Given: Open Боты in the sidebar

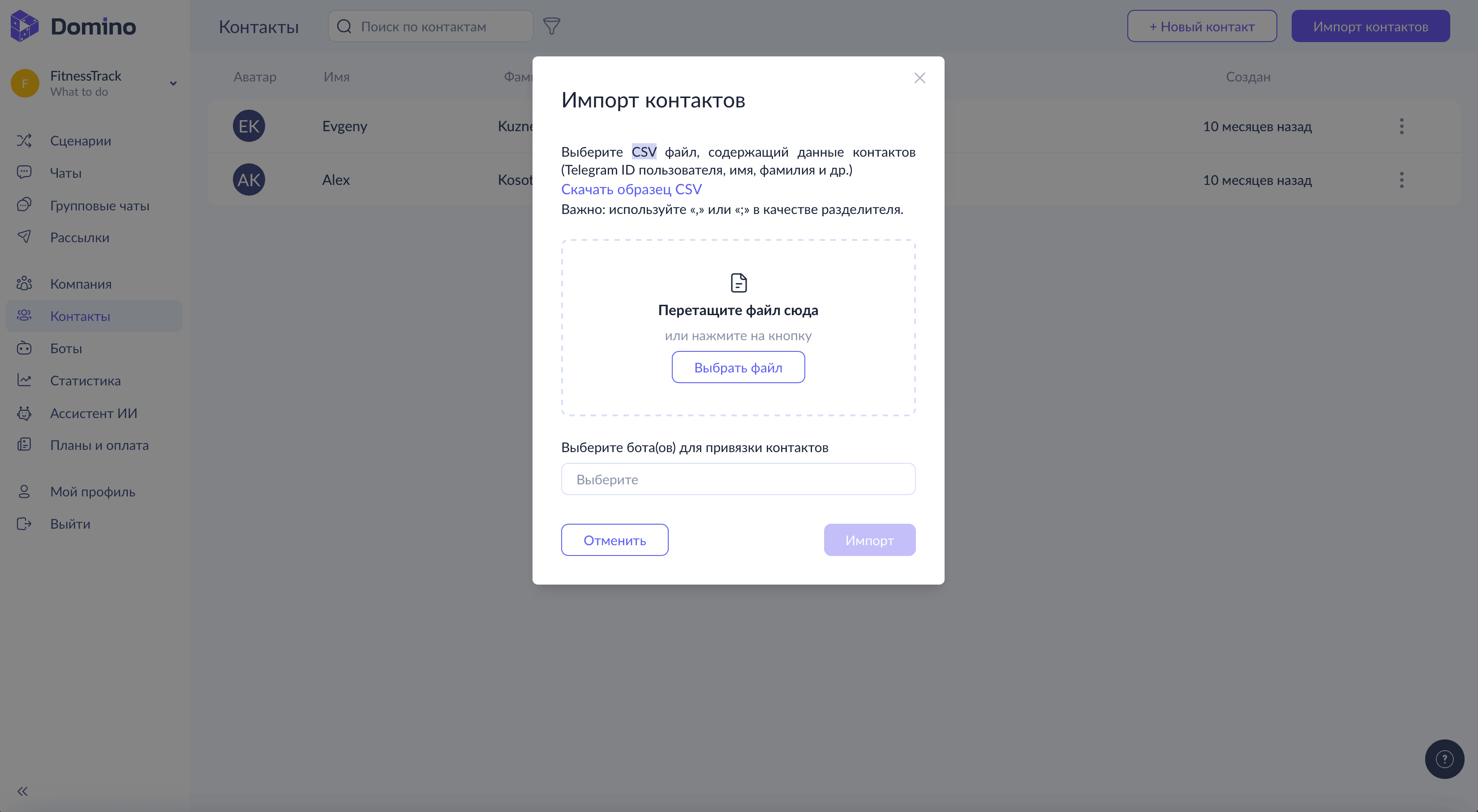Looking at the screenshot, I should (x=65, y=348).
